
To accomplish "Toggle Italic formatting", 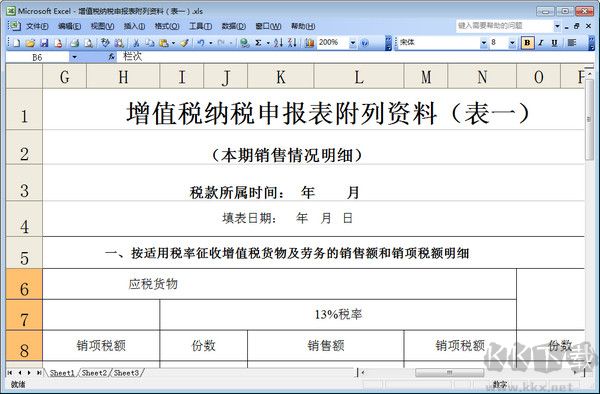I will (541, 42).
